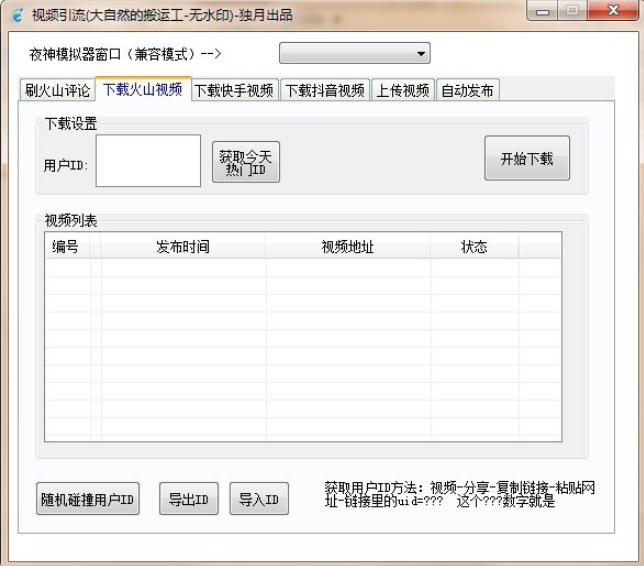
Task: Click the 编号 column header
Action: pyautogui.click(x=67, y=246)
